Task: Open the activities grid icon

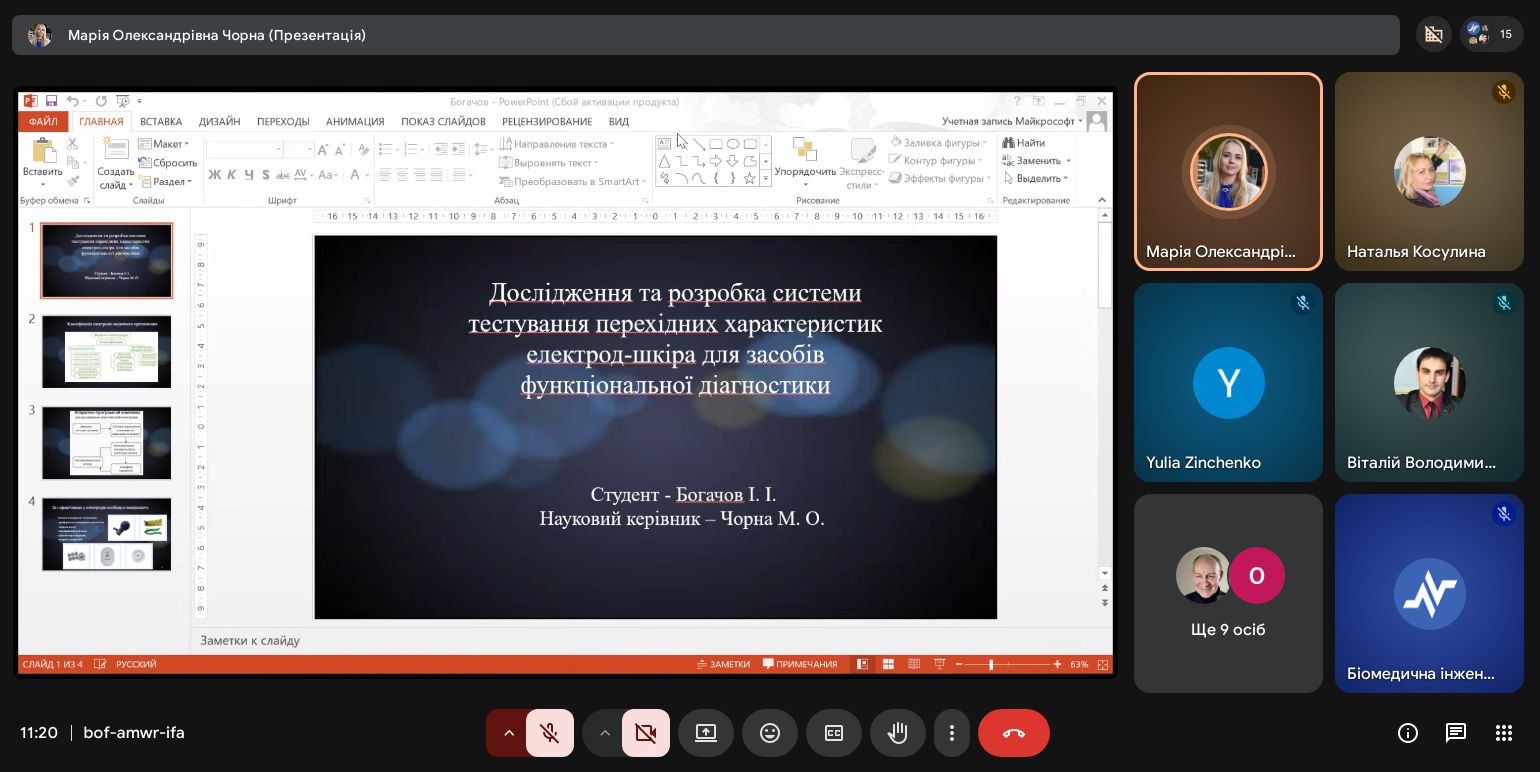Action: (x=1504, y=733)
